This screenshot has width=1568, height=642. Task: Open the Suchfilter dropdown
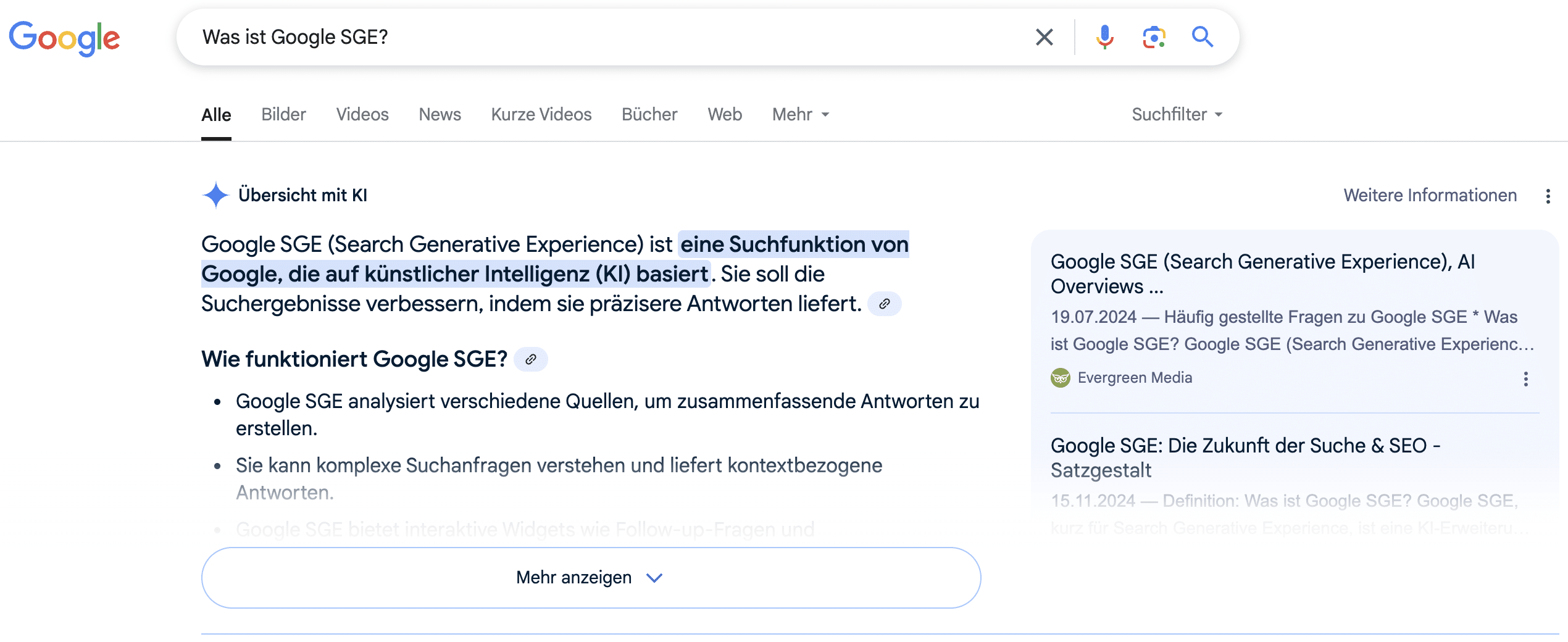(x=1177, y=115)
